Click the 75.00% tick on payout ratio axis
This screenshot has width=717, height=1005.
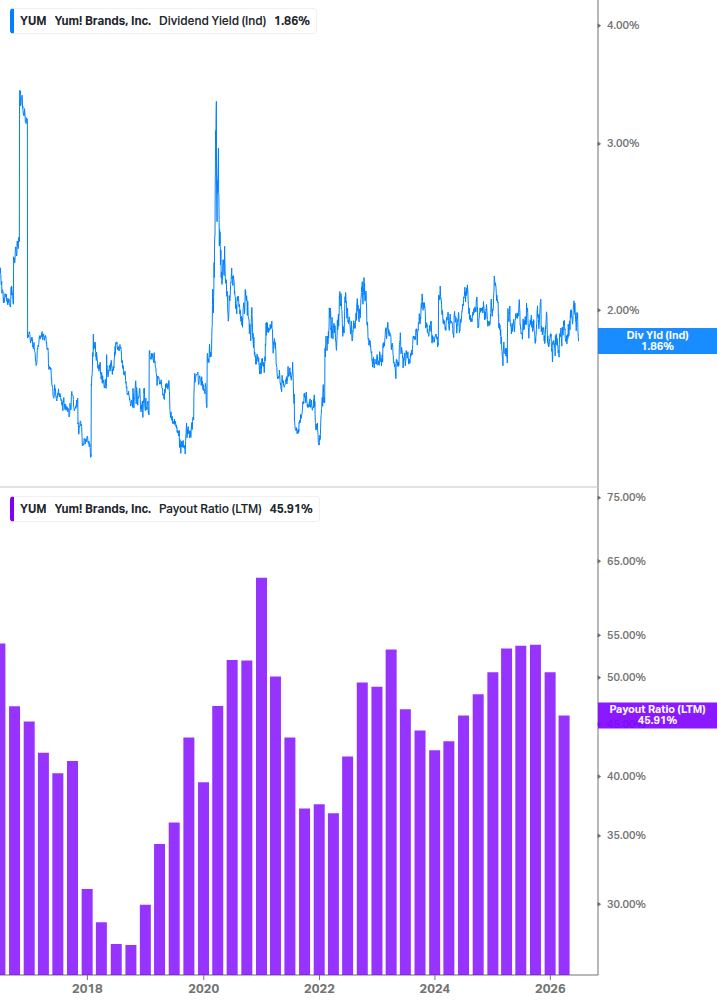(x=626, y=497)
